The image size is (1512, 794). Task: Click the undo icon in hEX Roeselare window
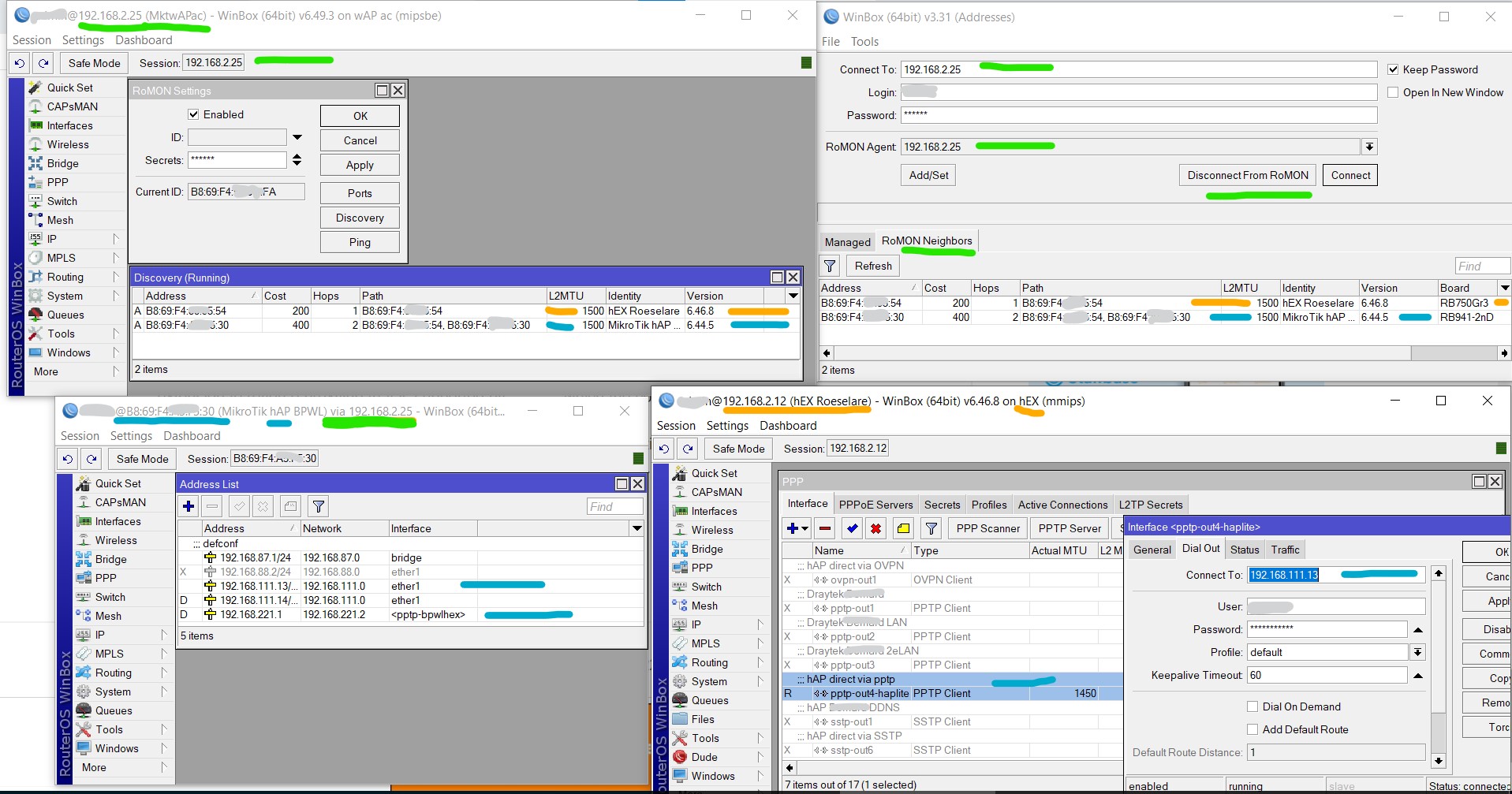tap(664, 449)
